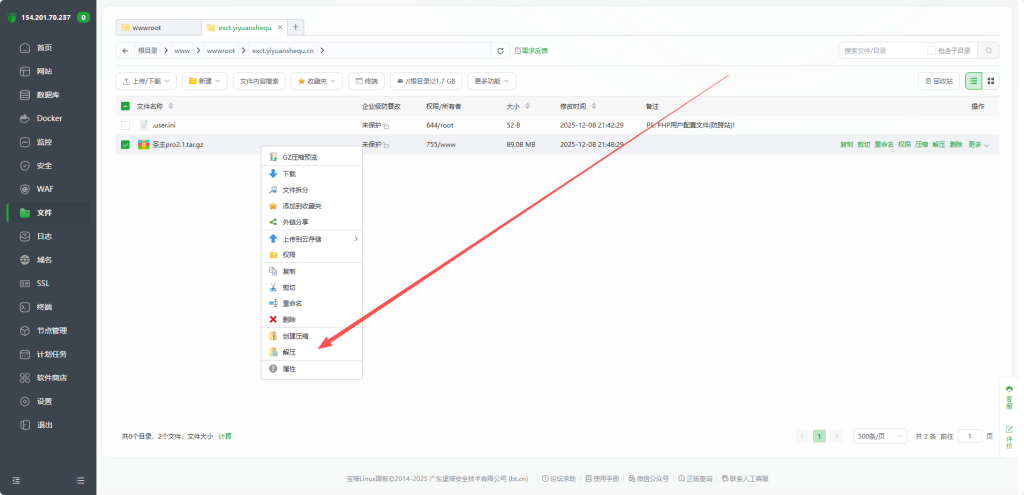Open the 500条/页 page size dropdown
The width and height of the screenshot is (1024, 495).
(880, 436)
